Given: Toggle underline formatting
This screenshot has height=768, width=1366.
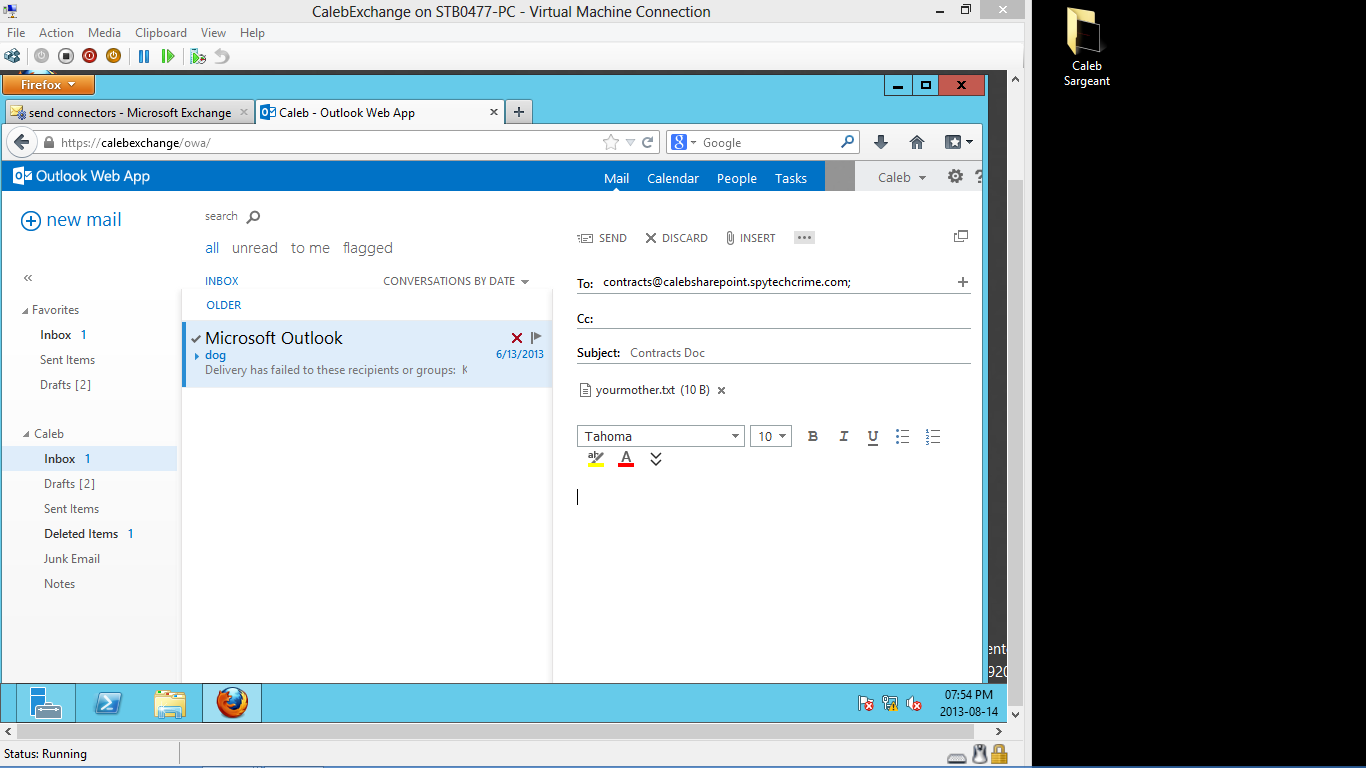Looking at the screenshot, I should (873, 436).
